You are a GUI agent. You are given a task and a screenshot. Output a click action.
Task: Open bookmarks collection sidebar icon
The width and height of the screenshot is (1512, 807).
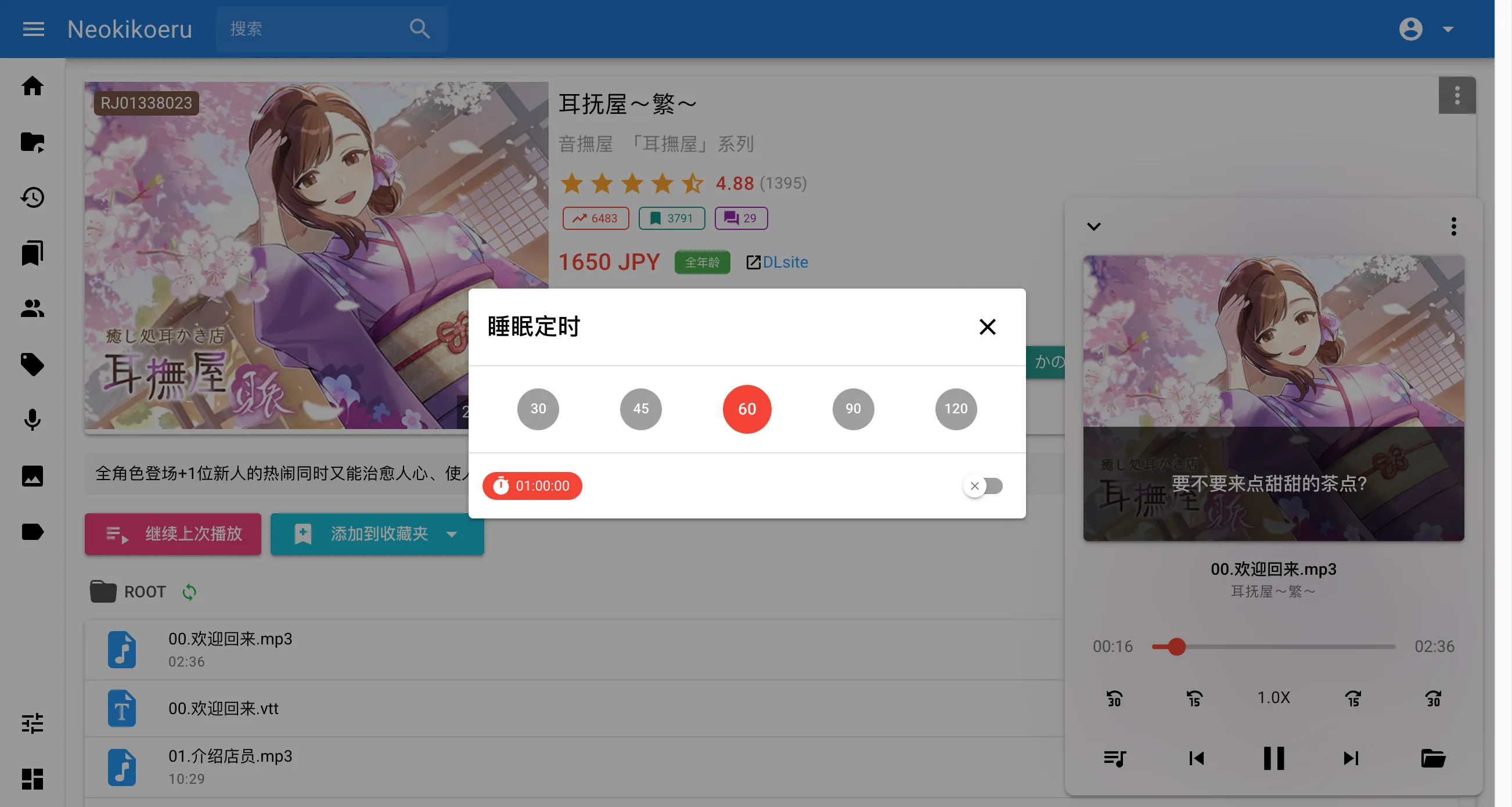point(33,254)
